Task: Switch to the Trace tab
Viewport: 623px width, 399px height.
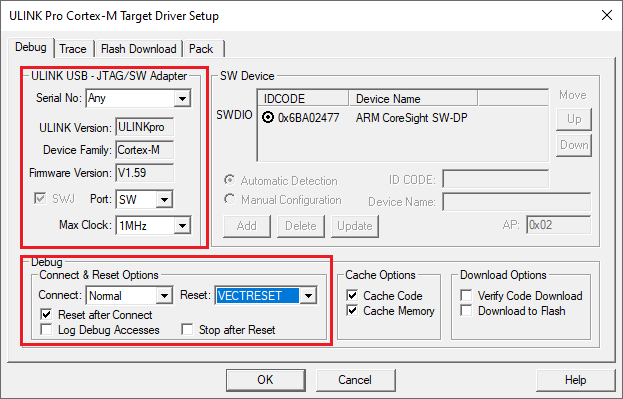Action: [x=73, y=49]
